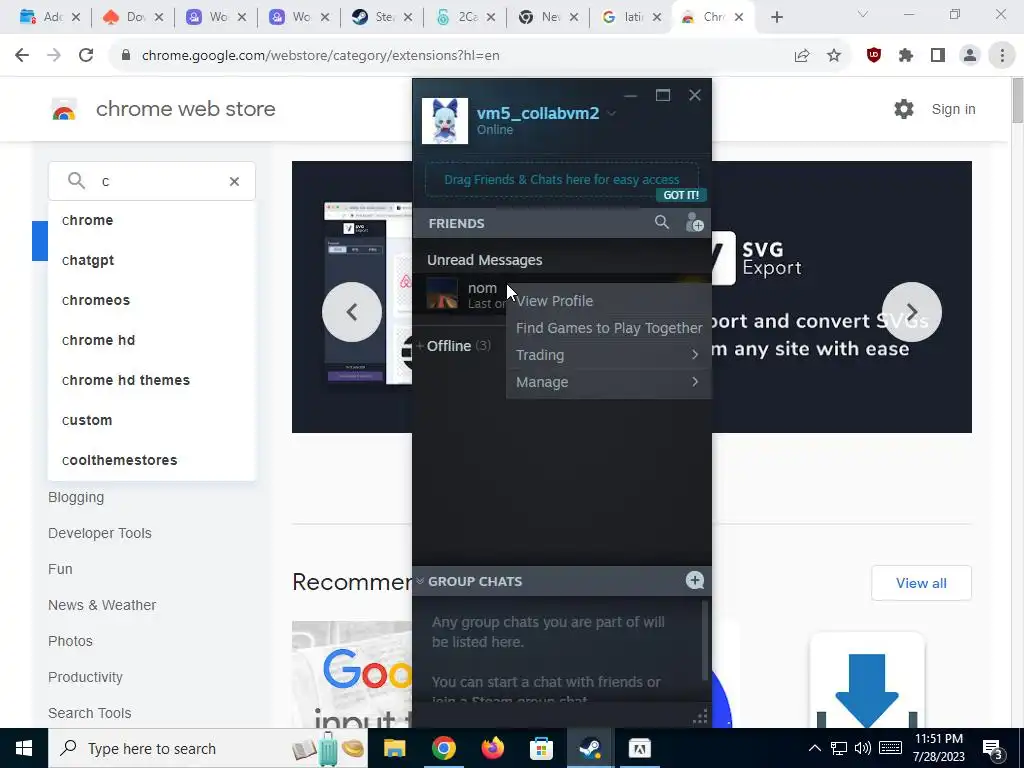Open Web Store settings gear icon
1024x768 pixels.
click(x=904, y=109)
